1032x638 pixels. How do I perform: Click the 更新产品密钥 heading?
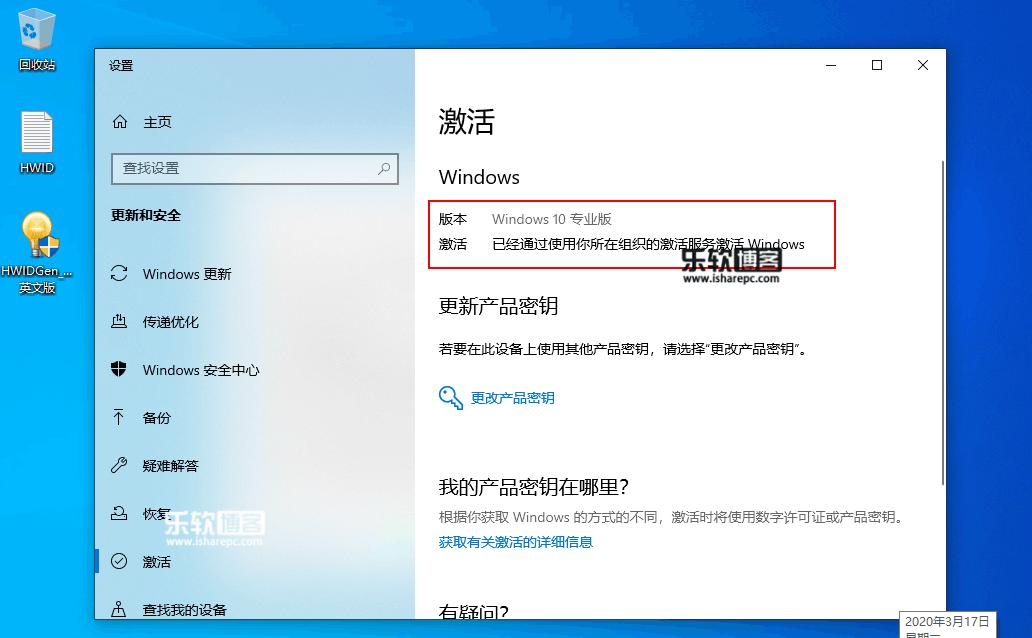498,306
